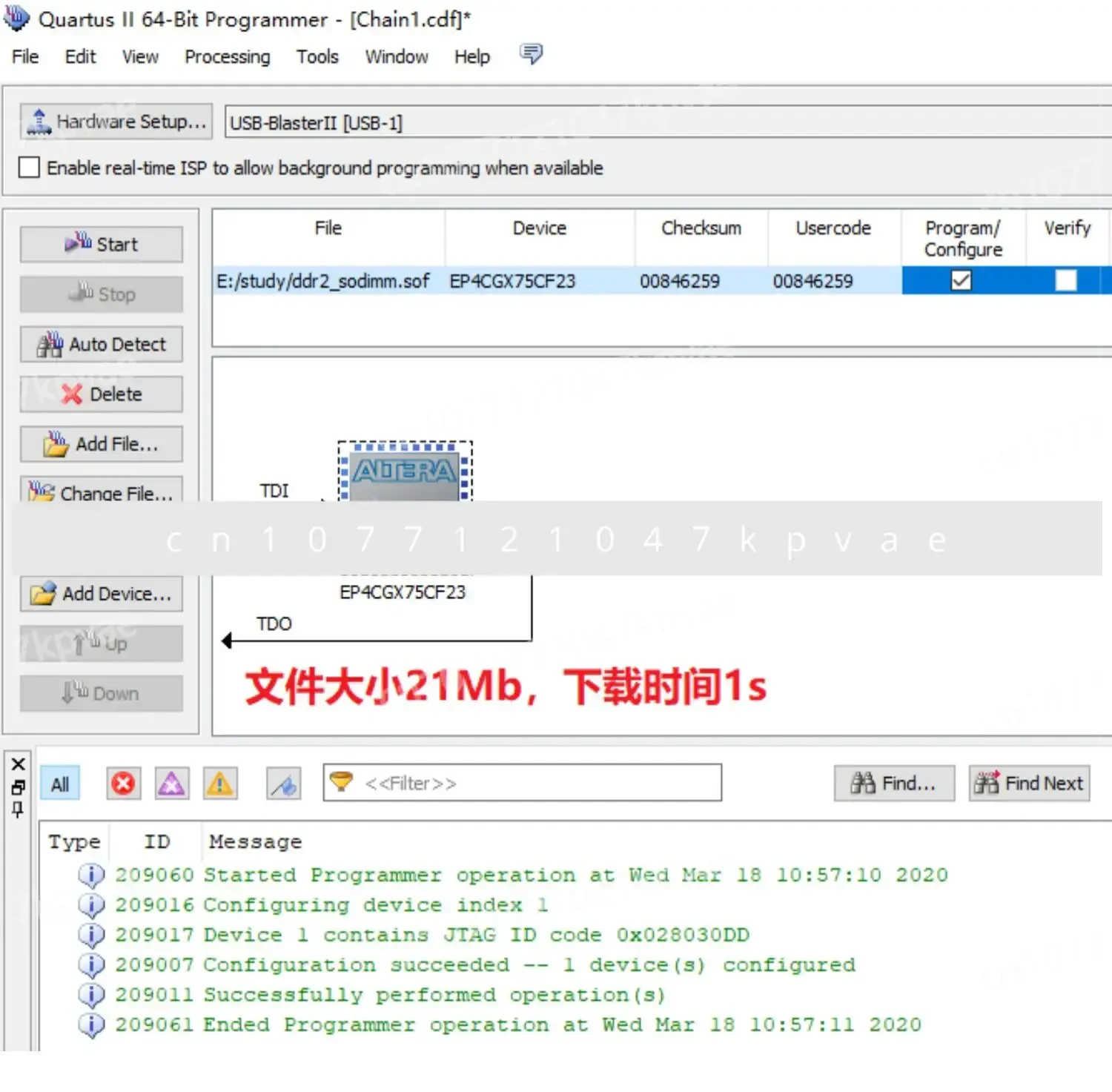This screenshot has width=1112, height=1092.
Task: Open the View menu
Action: click(140, 56)
